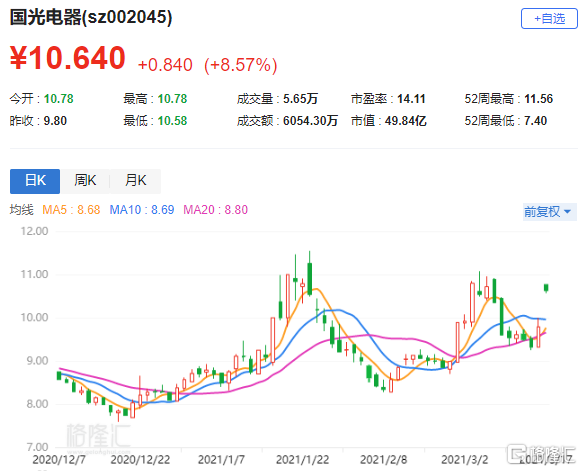Click the 2020/12/7 date label

pos(59,460)
